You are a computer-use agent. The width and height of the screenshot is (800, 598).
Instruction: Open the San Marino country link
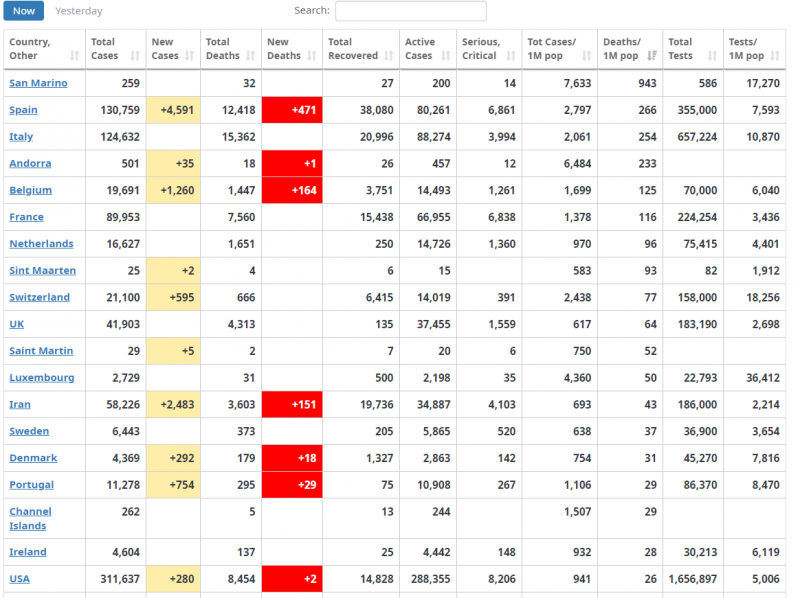[36, 83]
